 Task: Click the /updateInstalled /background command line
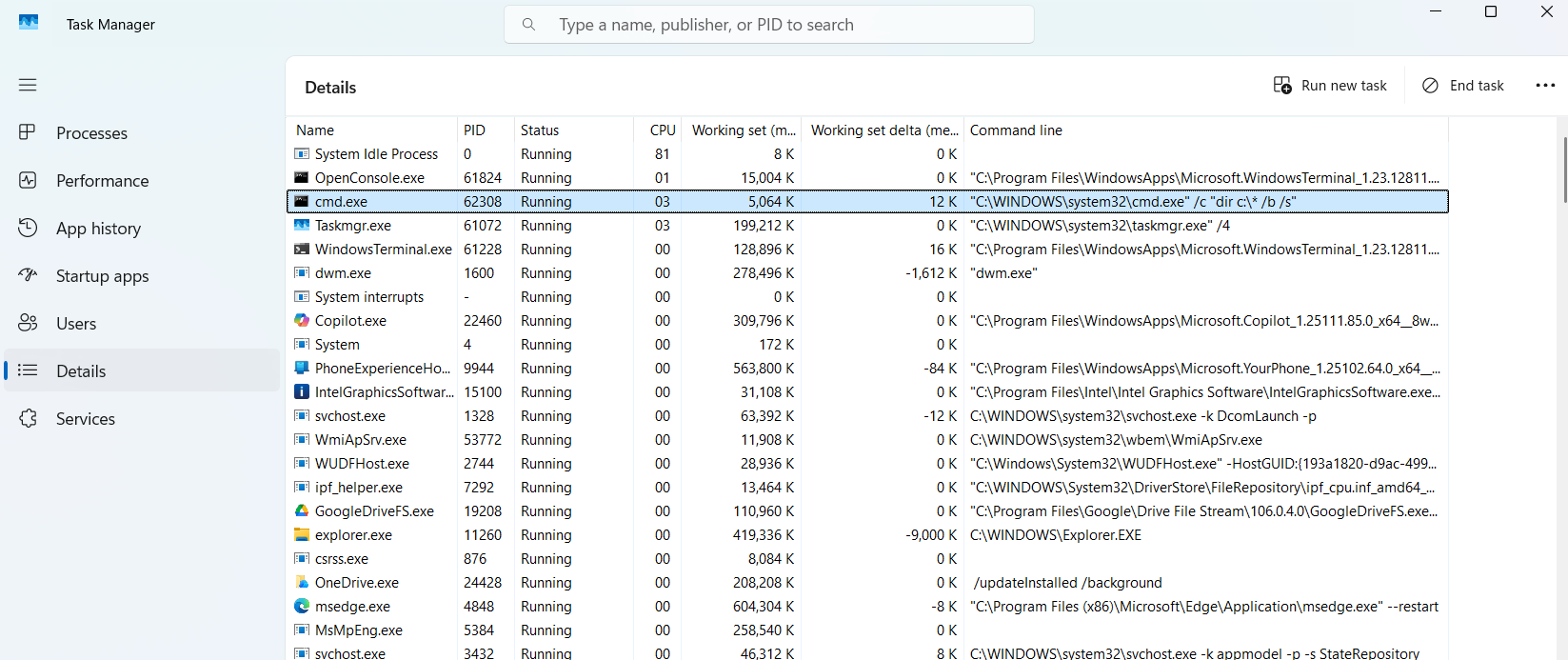[1068, 583]
